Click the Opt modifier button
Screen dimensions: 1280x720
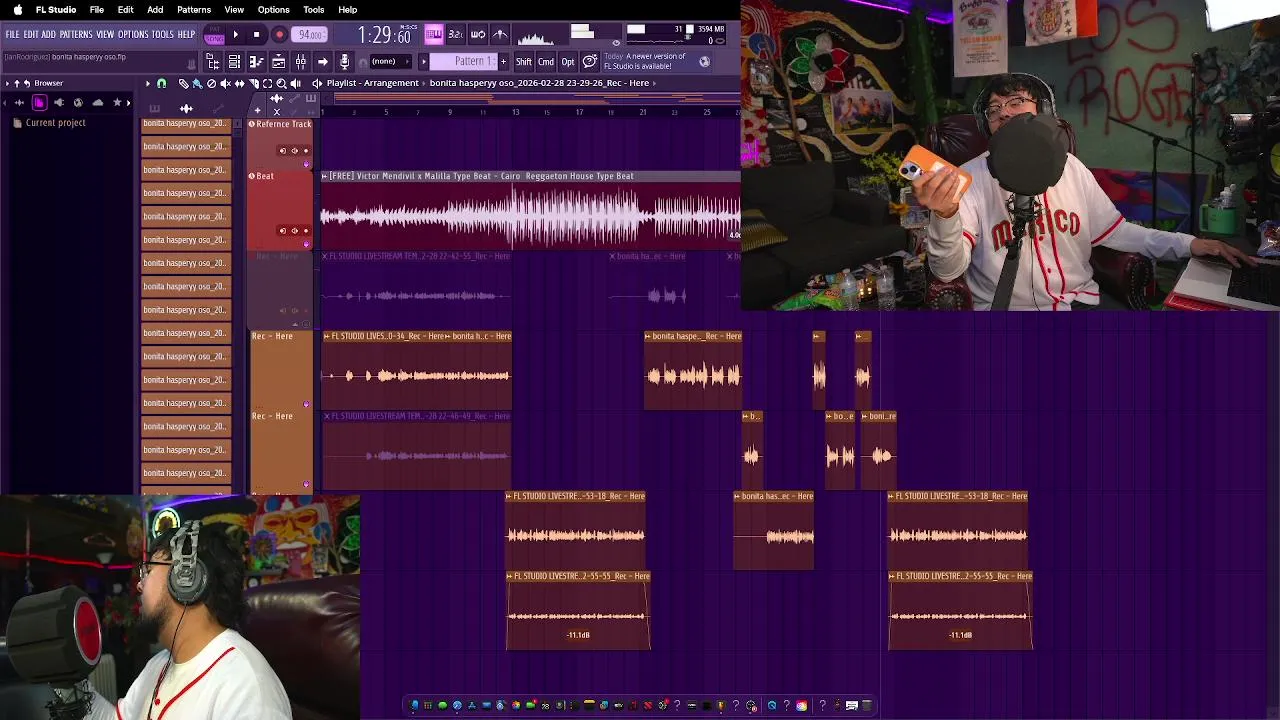pos(568,62)
